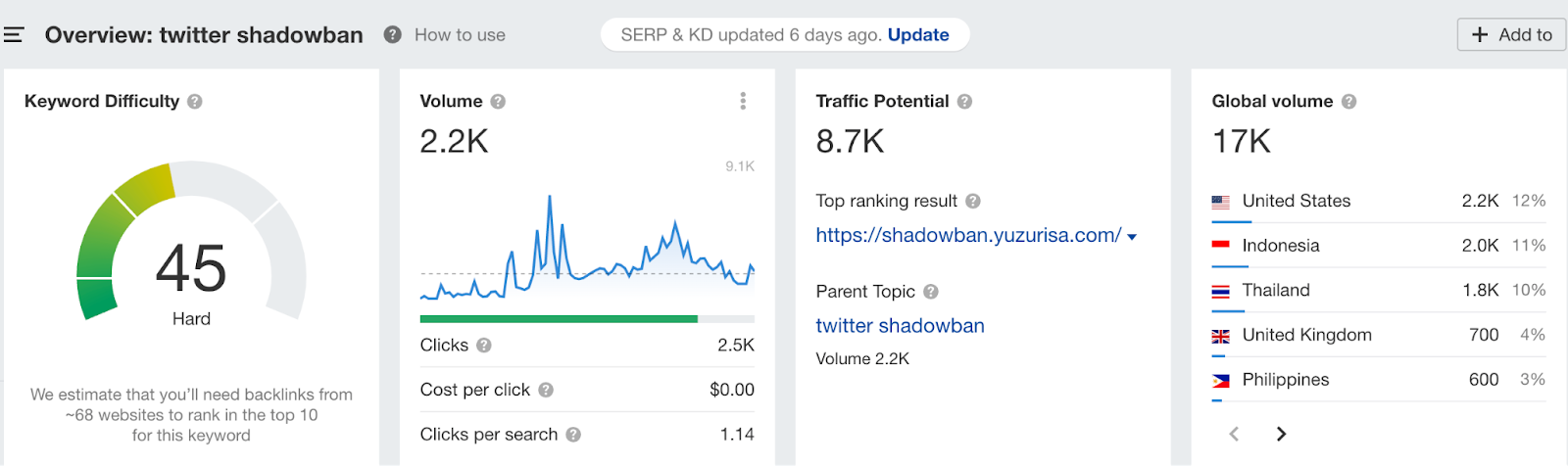The width and height of the screenshot is (1568, 466).
Task: Click the Thailand flag icon
Action: tap(1220, 291)
